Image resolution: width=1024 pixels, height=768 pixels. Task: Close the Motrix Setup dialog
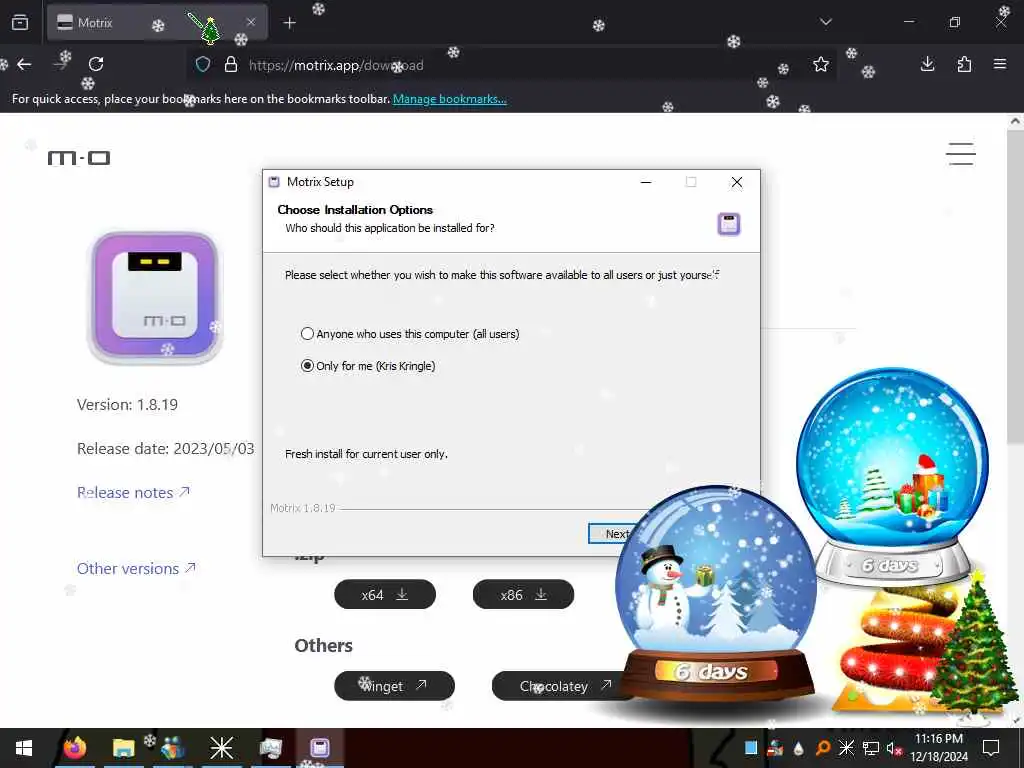(737, 182)
